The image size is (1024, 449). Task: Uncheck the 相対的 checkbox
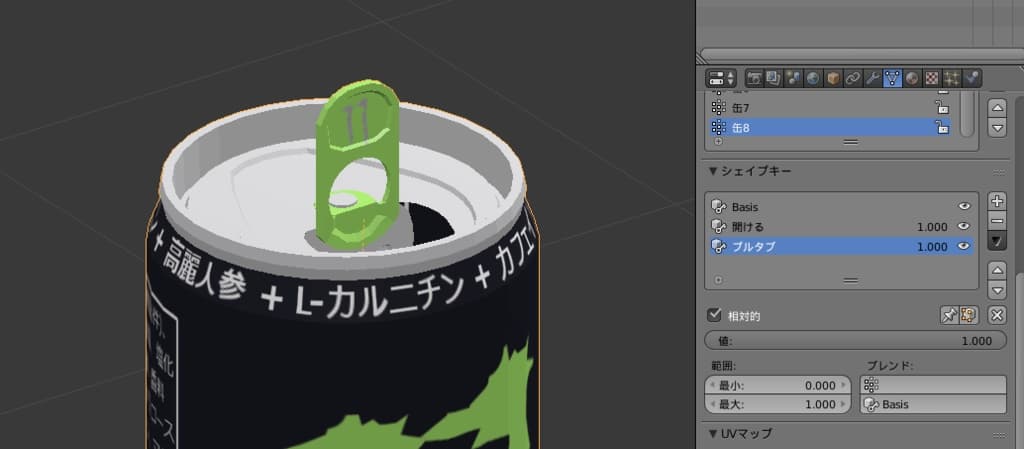(x=714, y=316)
